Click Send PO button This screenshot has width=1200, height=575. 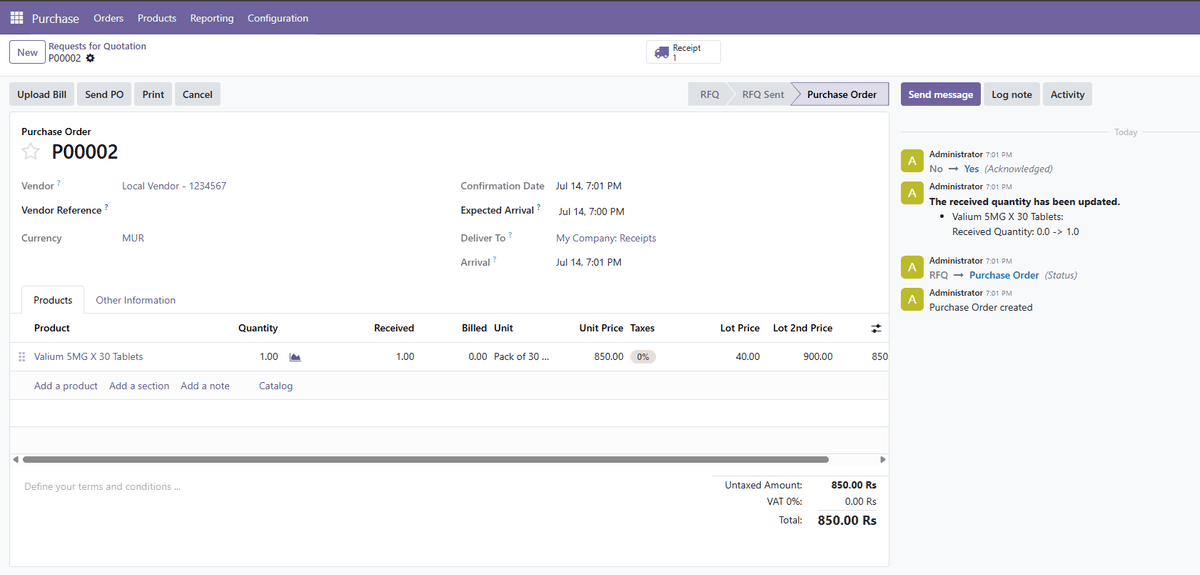(104, 94)
